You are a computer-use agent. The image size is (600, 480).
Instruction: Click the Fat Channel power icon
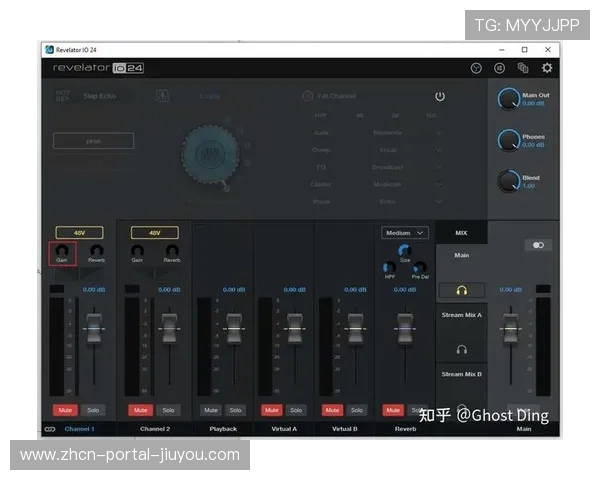pos(439,96)
